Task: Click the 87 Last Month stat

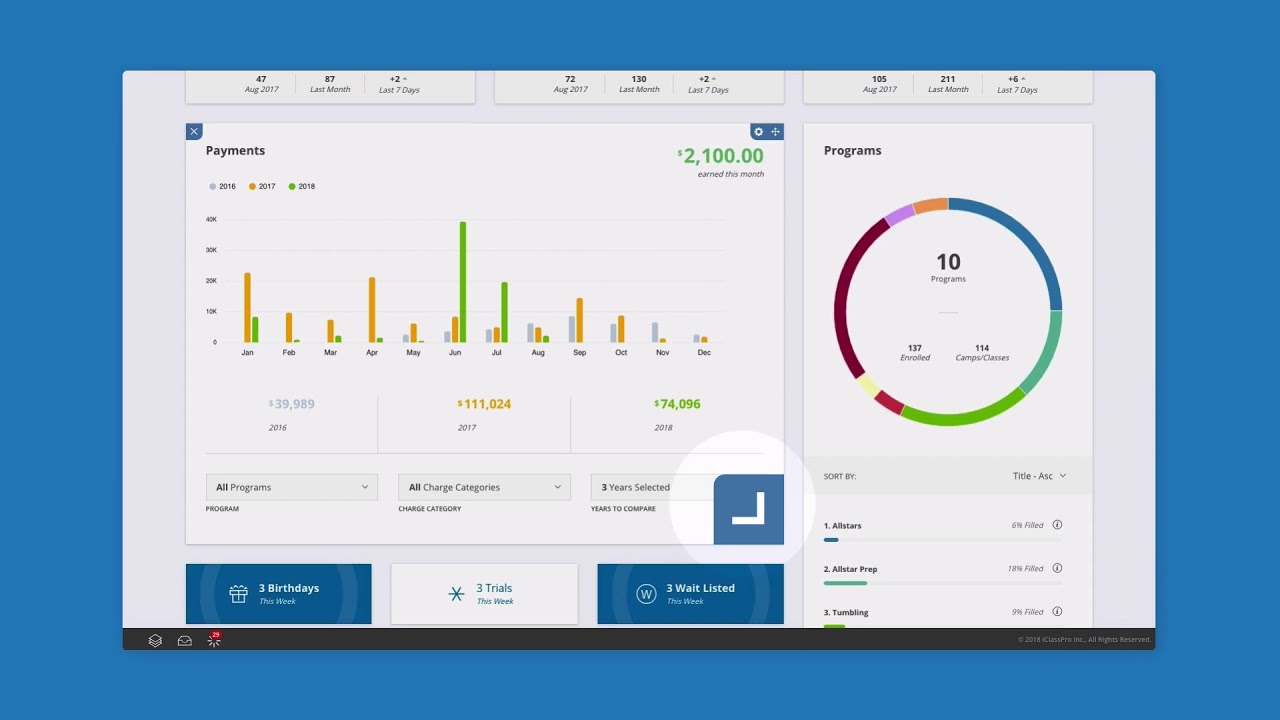Action: tap(330, 84)
